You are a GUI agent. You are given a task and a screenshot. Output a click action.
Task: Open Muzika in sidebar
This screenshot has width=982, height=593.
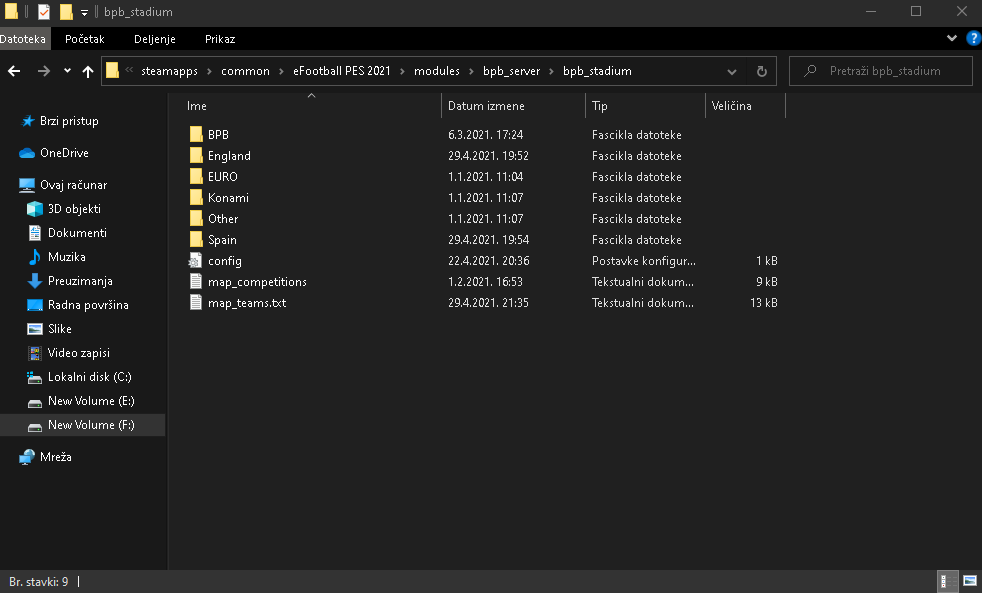coord(66,257)
